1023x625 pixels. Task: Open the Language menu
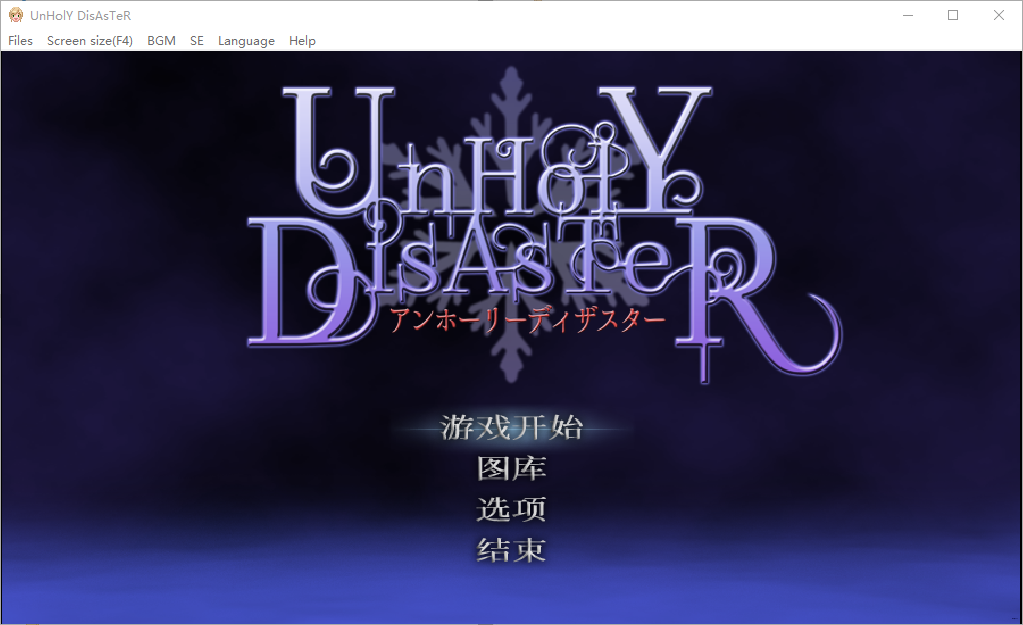[x=245, y=41]
